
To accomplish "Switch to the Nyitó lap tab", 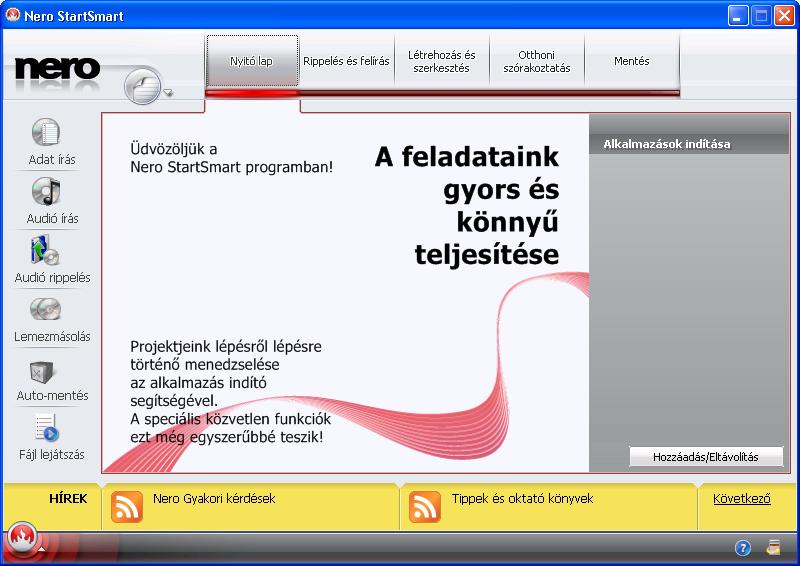I will pyautogui.click(x=251, y=61).
